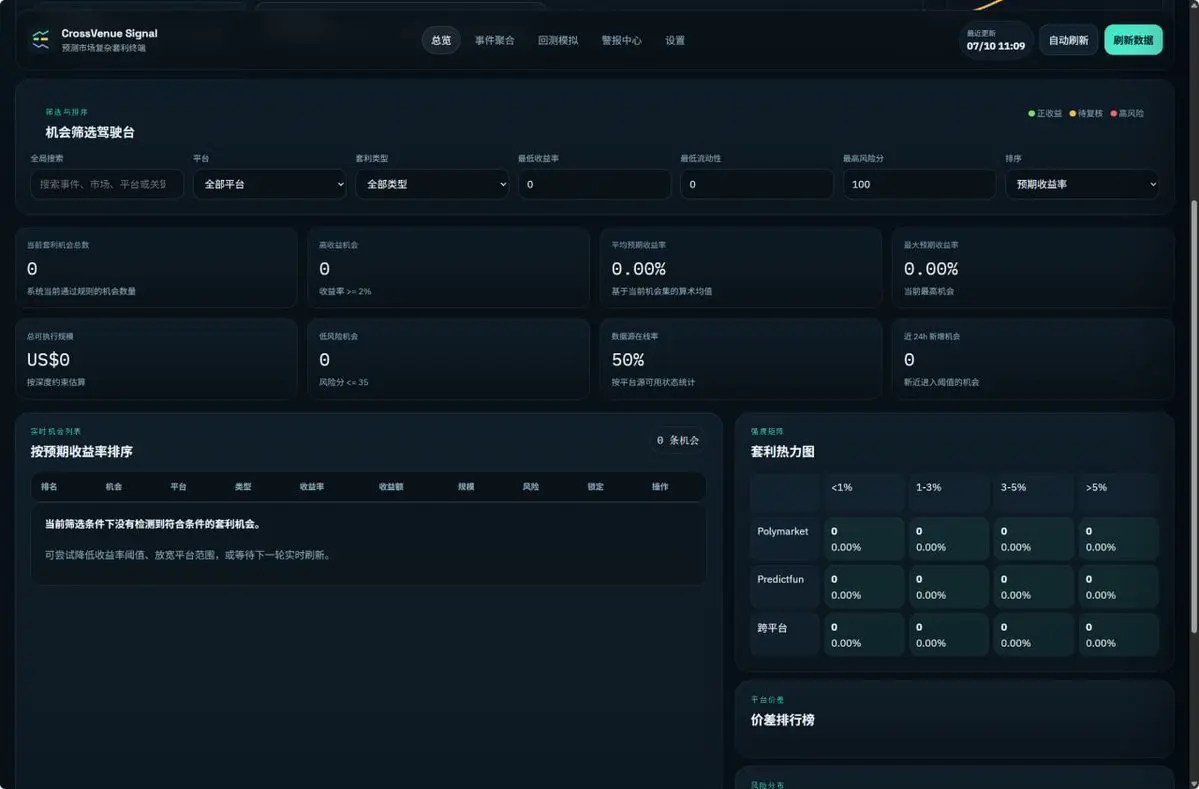
Task: Click the 0 条机会 count badge
Action: pyautogui.click(x=677, y=440)
